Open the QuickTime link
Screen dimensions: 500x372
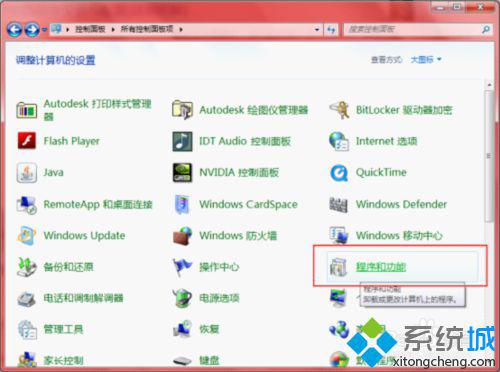(381, 173)
